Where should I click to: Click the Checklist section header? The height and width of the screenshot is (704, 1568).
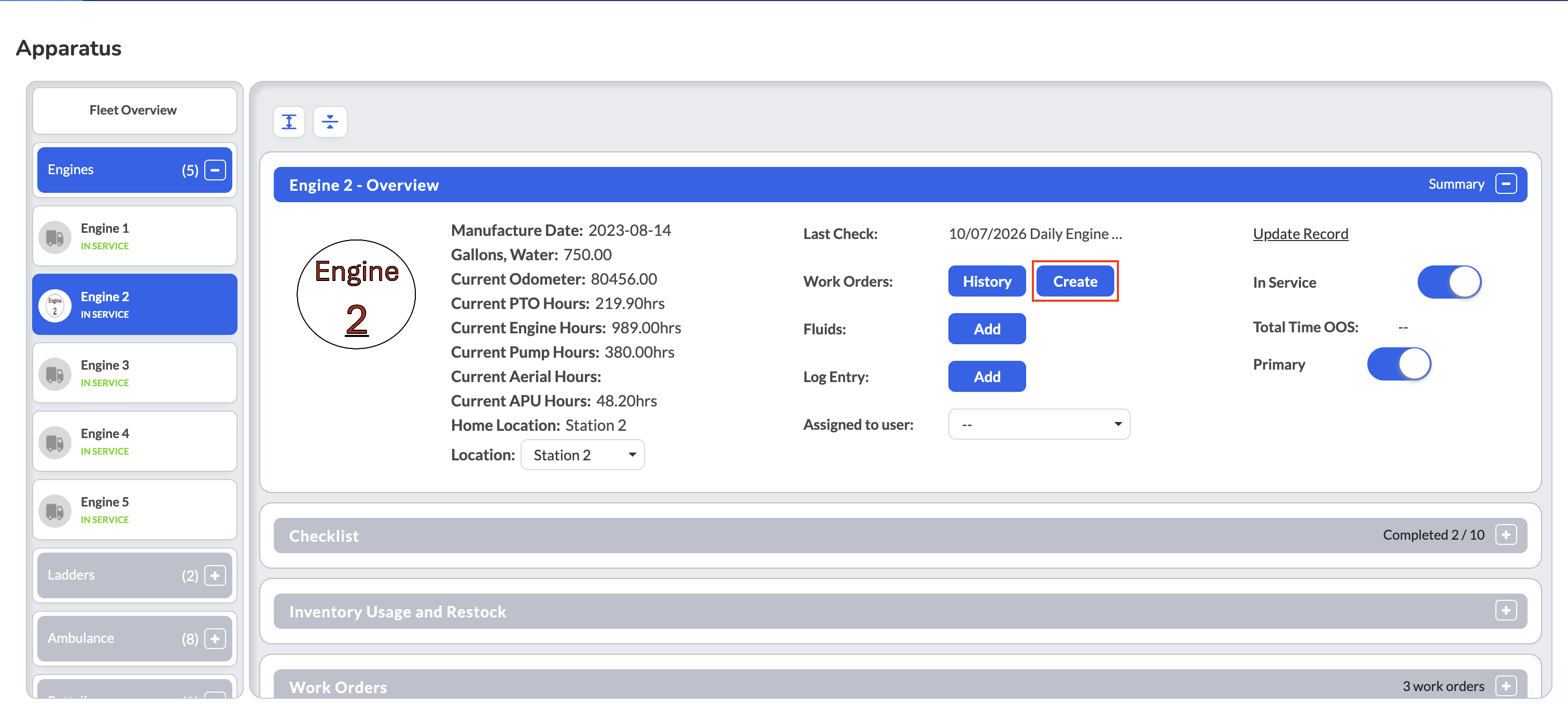(900, 536)
